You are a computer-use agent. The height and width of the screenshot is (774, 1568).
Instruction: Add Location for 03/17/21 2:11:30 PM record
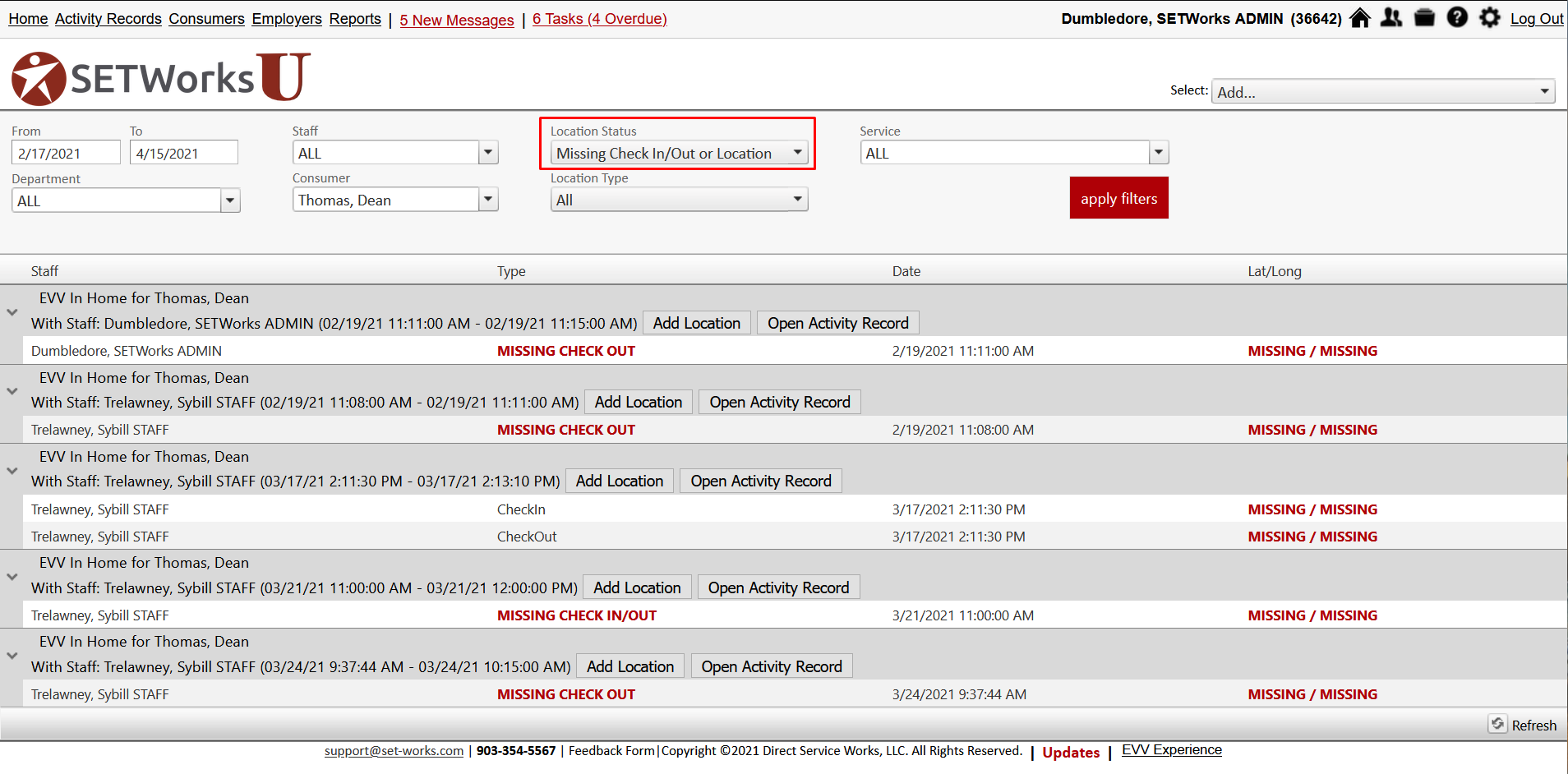(x=620, y=481)
